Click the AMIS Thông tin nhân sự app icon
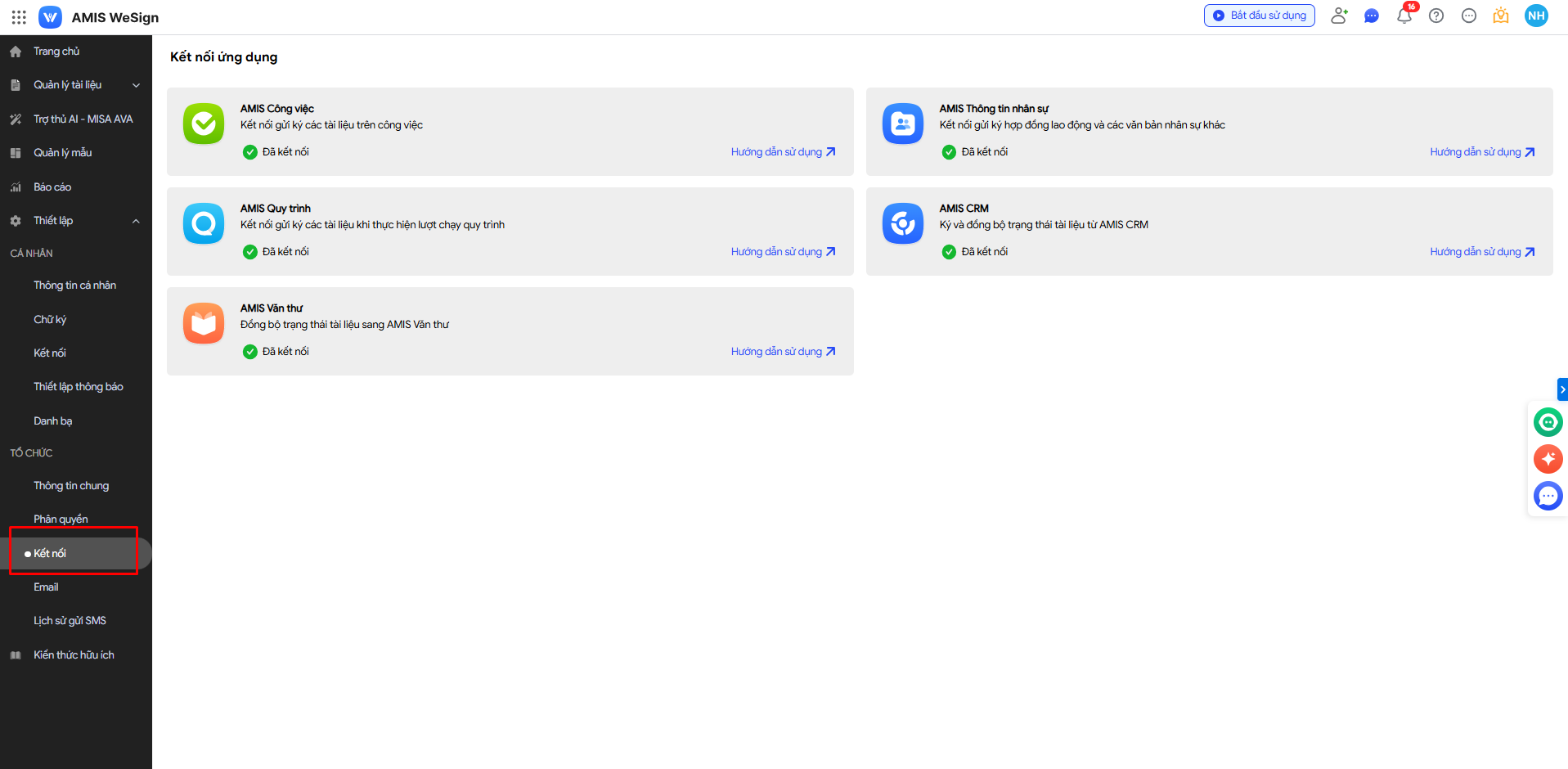Image resolution: width=1568 pixels, height=769 pixels. 903,124
